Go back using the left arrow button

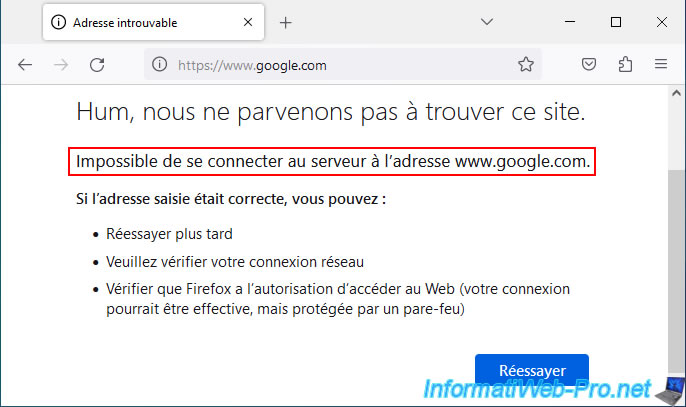(x=25, y=65)
